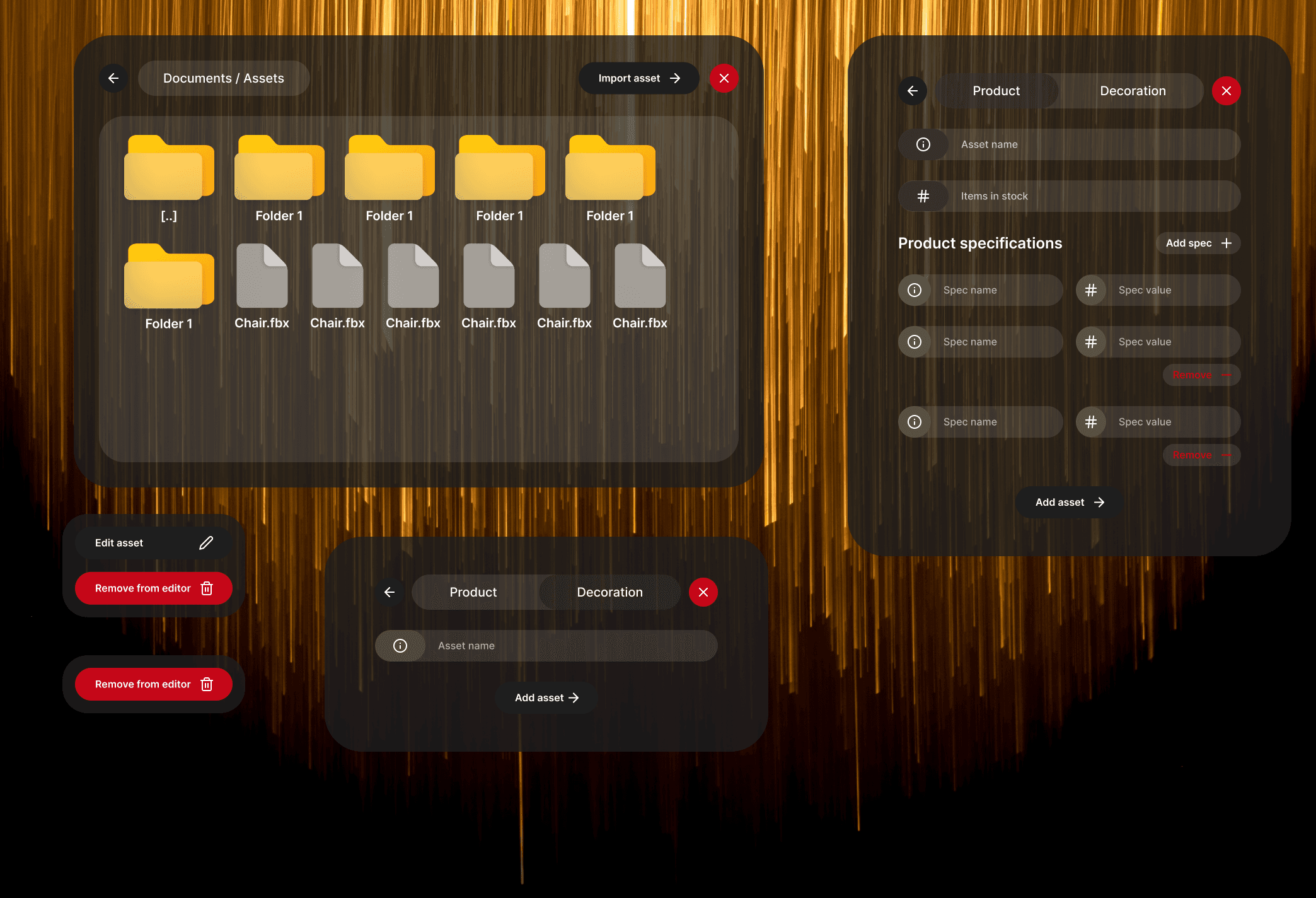1316x898 pixels.
Task: Click back arrow in Documents / Assets panel
Action: 113,78
